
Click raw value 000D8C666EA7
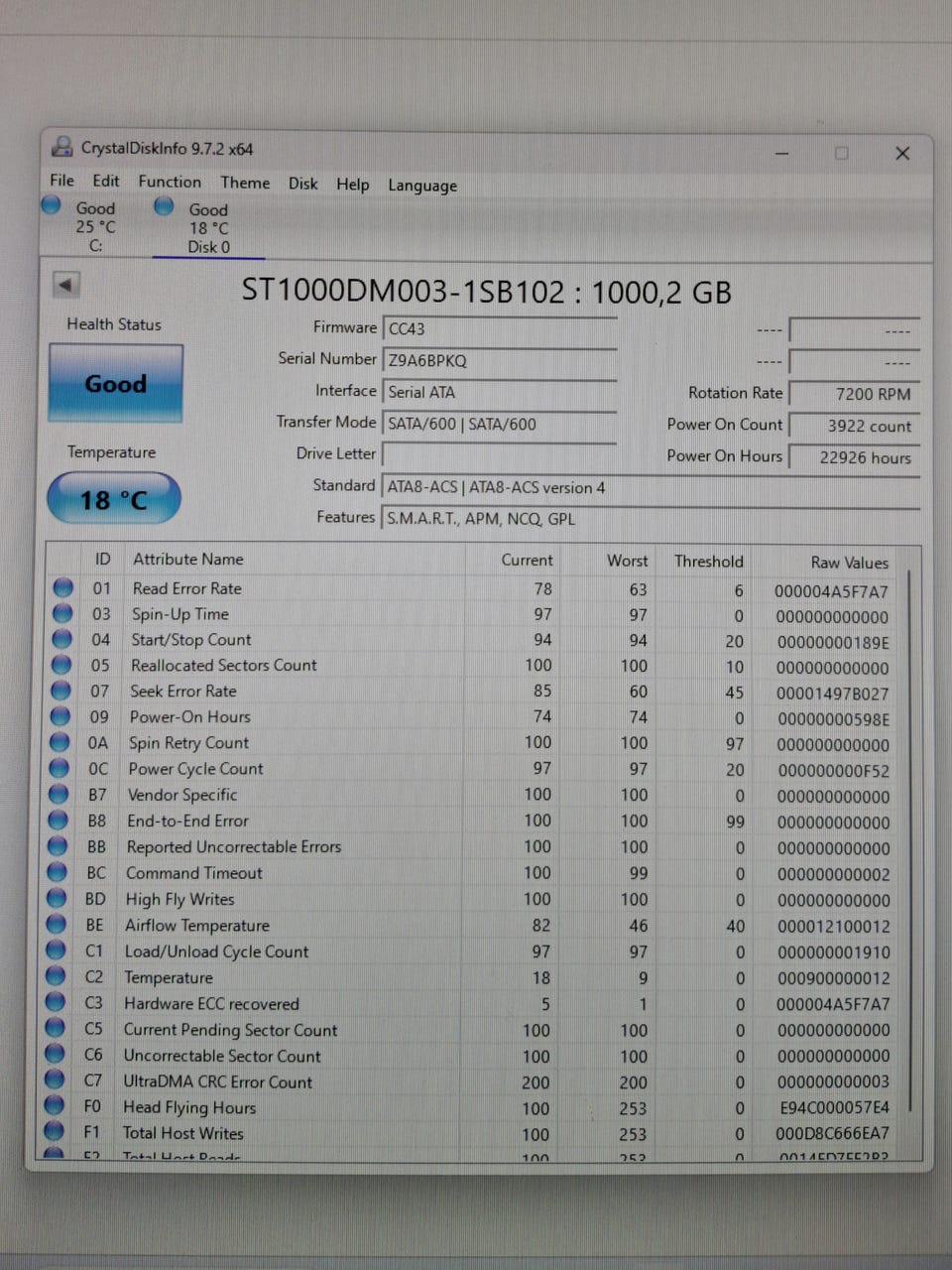click(832, 1133)
